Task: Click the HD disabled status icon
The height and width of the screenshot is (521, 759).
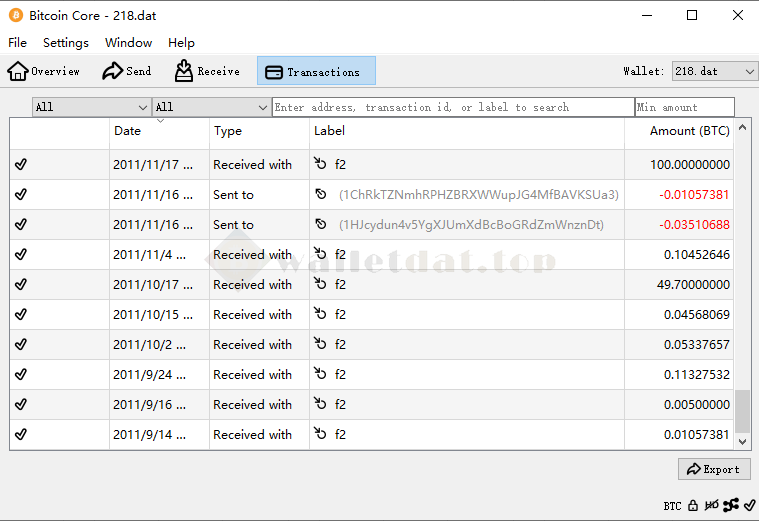Action: [711, 506]
